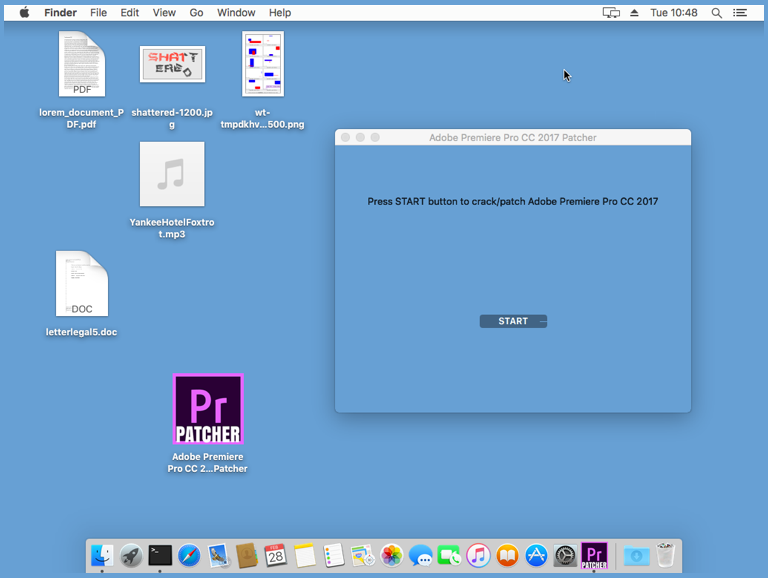Click Premiere Patcher icon in Dock

pos(594,555)
